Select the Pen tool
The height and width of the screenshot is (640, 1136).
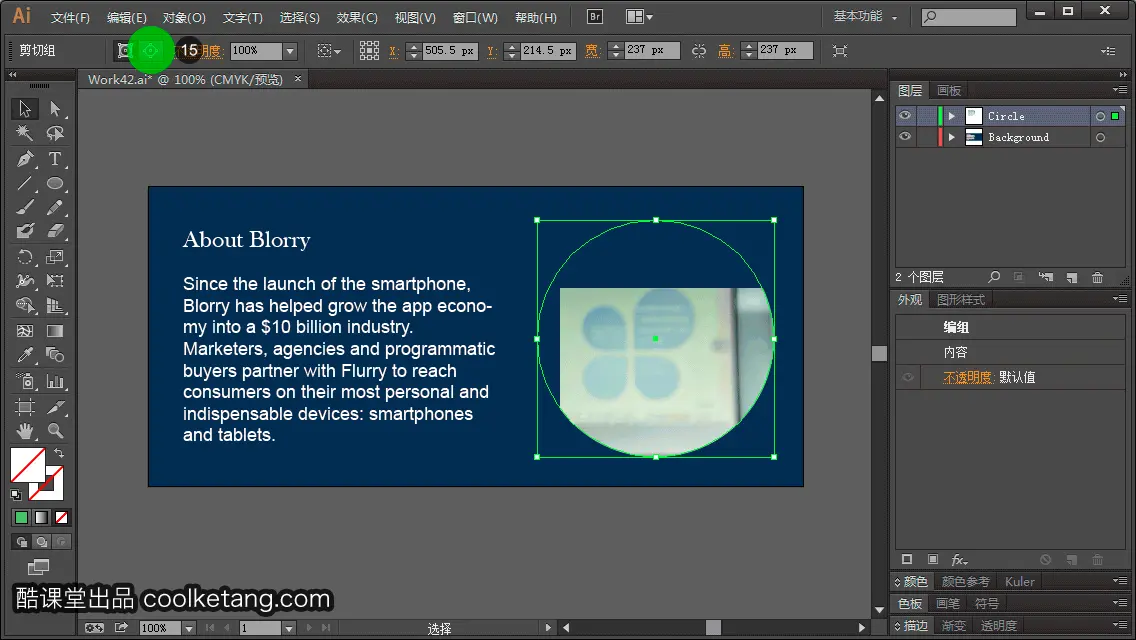[24, 159]
